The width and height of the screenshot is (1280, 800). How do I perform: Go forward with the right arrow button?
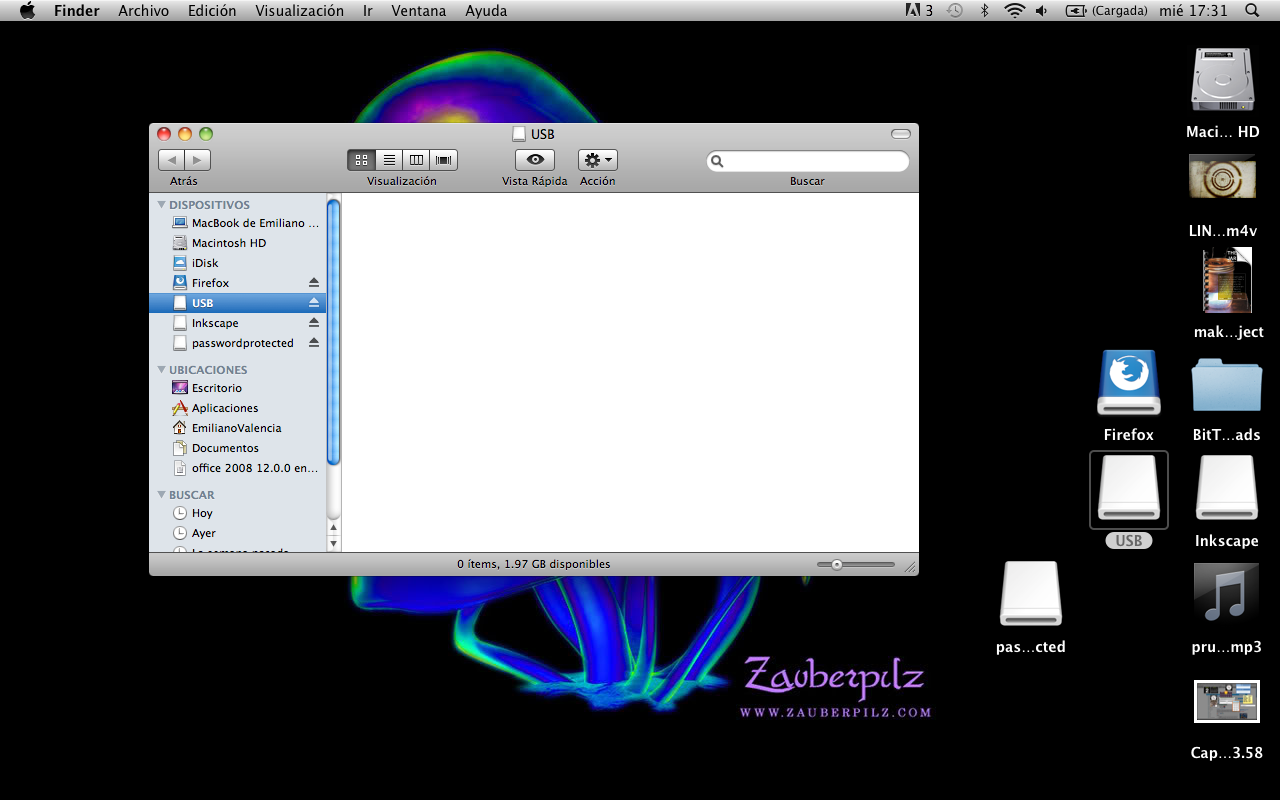[198, 160]
